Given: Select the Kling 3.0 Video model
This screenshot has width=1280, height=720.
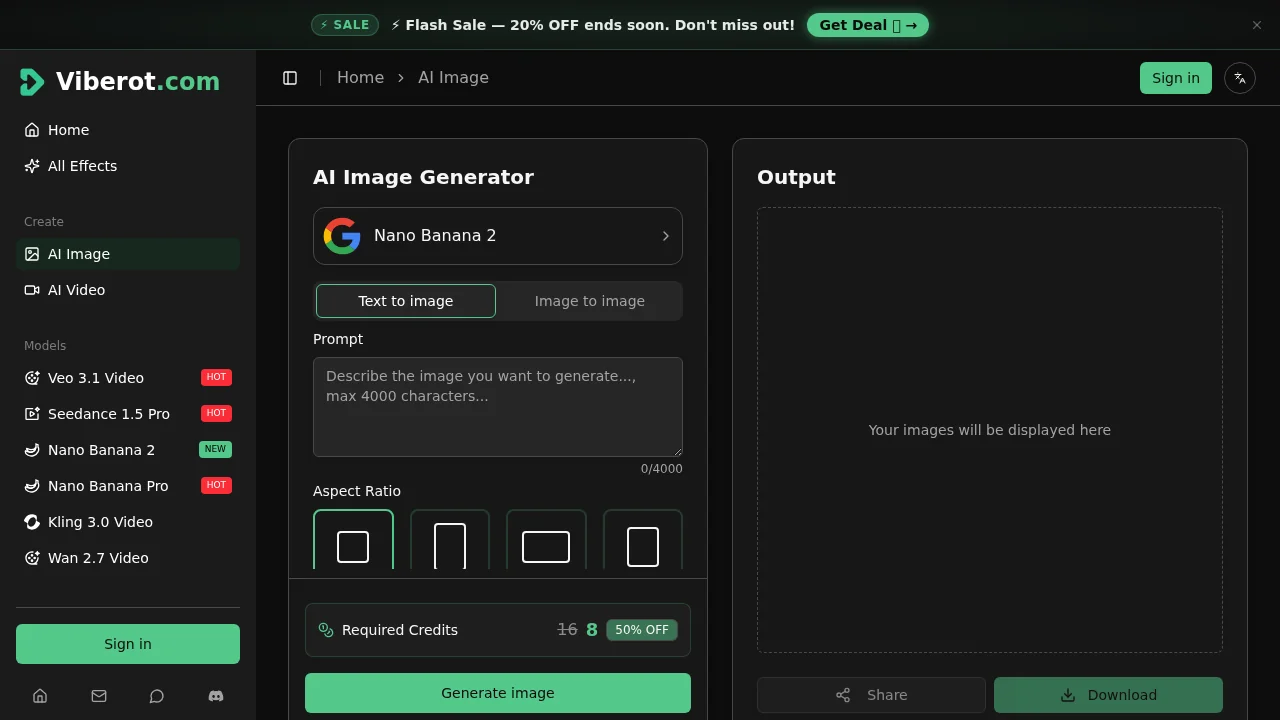Looking at the screenshot, I should pos(100,522).
